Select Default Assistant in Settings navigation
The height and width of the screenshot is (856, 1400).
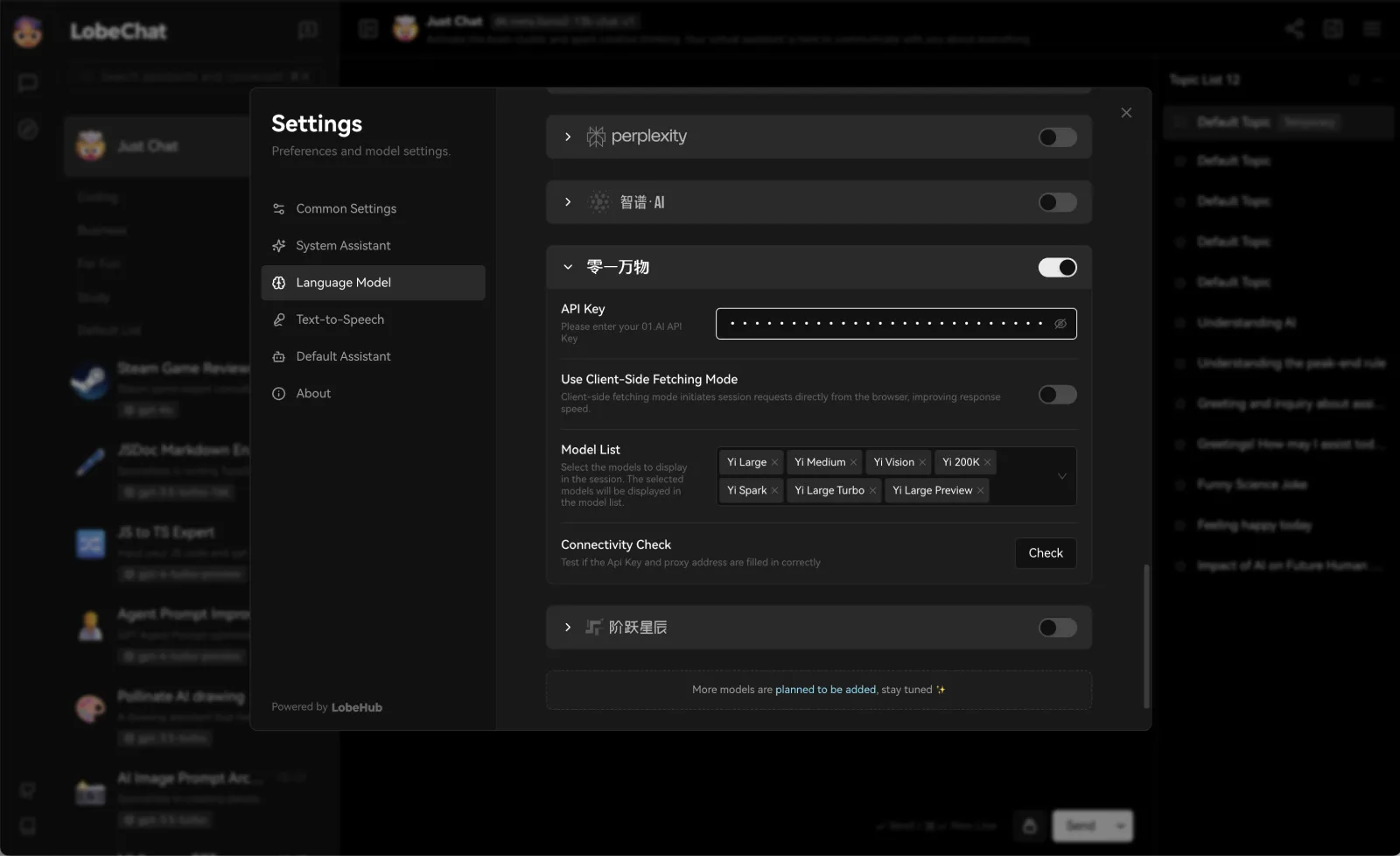(278, 356)
